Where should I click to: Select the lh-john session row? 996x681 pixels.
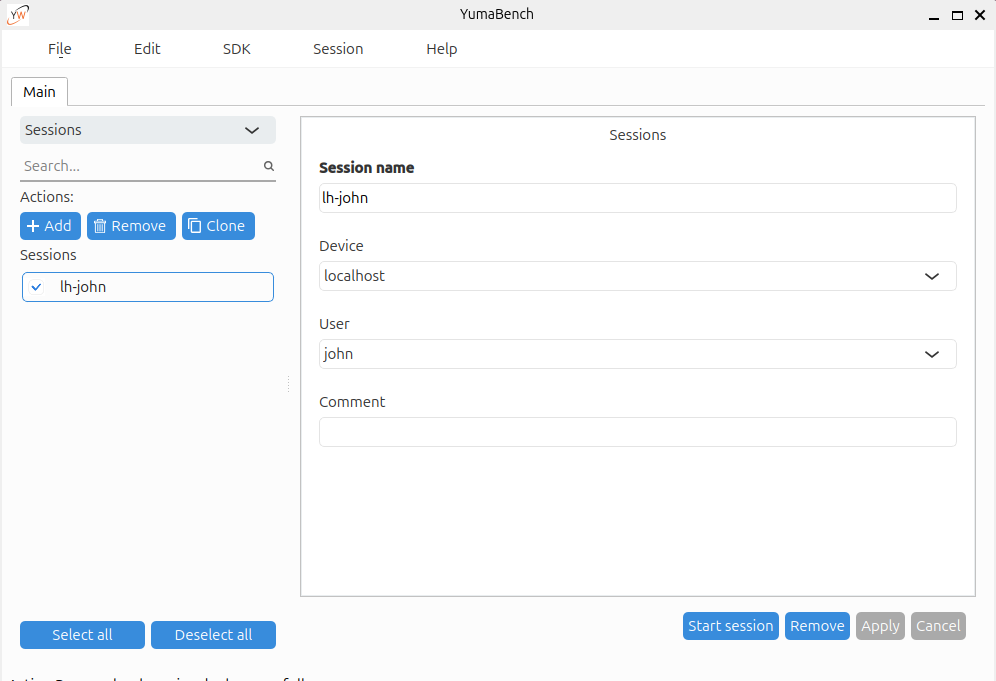148,287
